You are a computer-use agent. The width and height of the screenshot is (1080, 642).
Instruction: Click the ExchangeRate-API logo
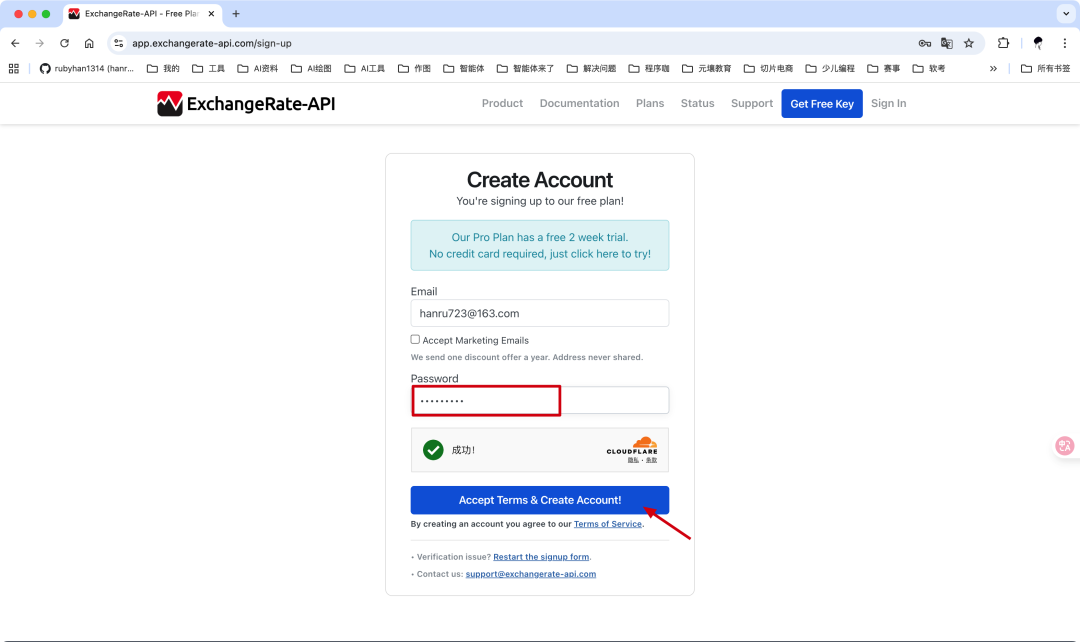246,103
